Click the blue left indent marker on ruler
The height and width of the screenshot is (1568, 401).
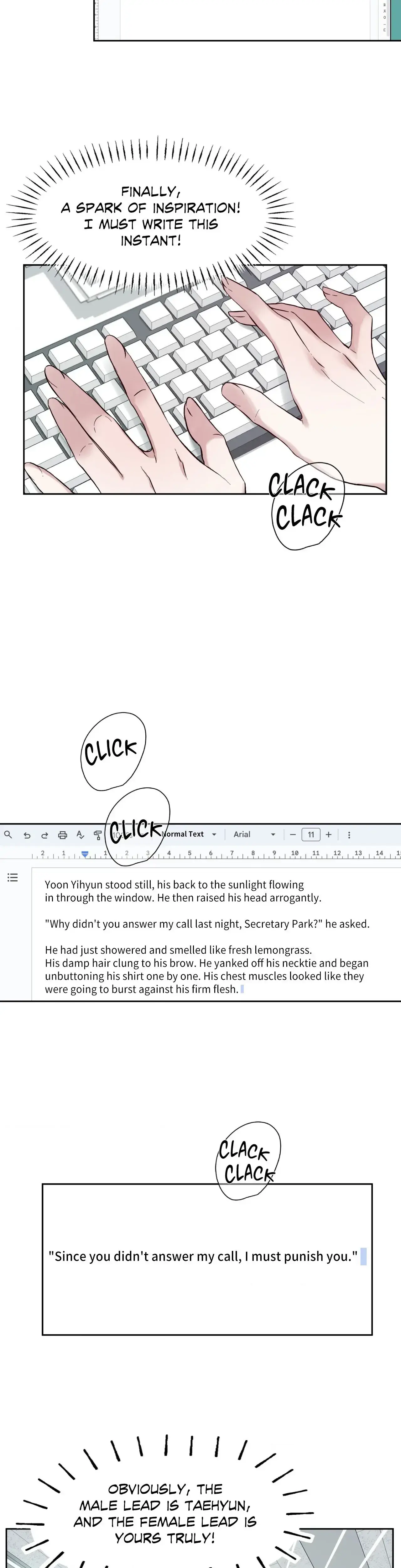pos(85,855)
